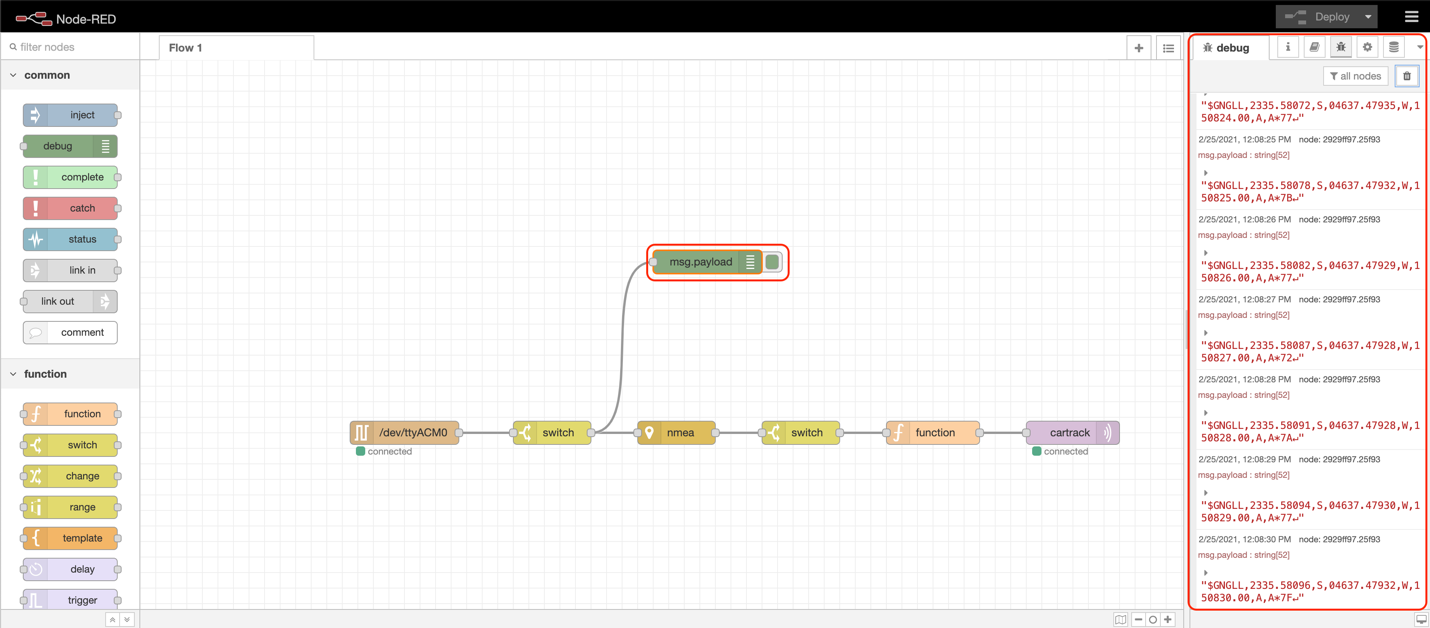This screenshot has height=628, width=1430.
Task: Select the switch node in palette
Action: click(70, 445)
